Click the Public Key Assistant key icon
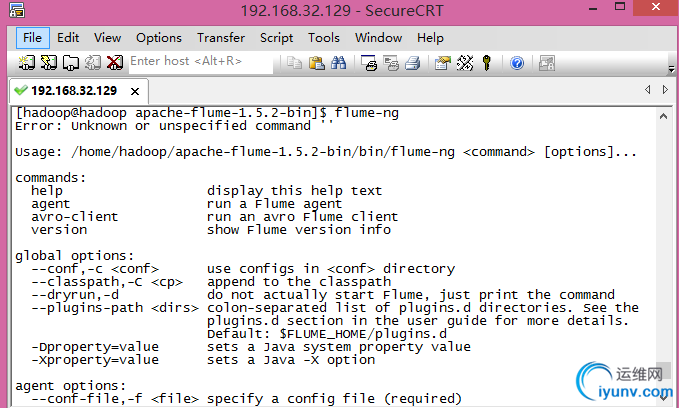 click(x=487, y=63)
